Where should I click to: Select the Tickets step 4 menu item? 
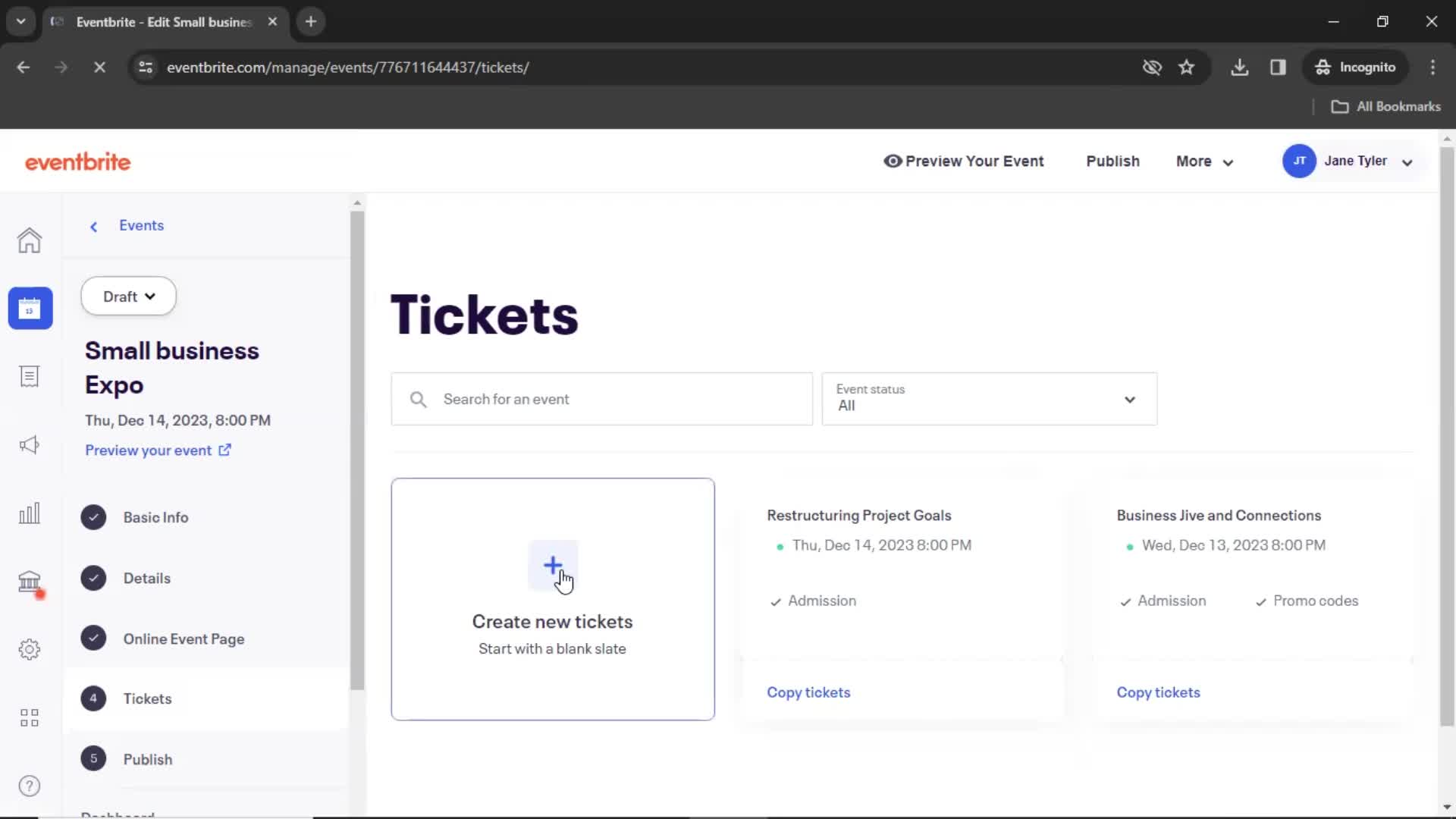[x=147, y=698]
